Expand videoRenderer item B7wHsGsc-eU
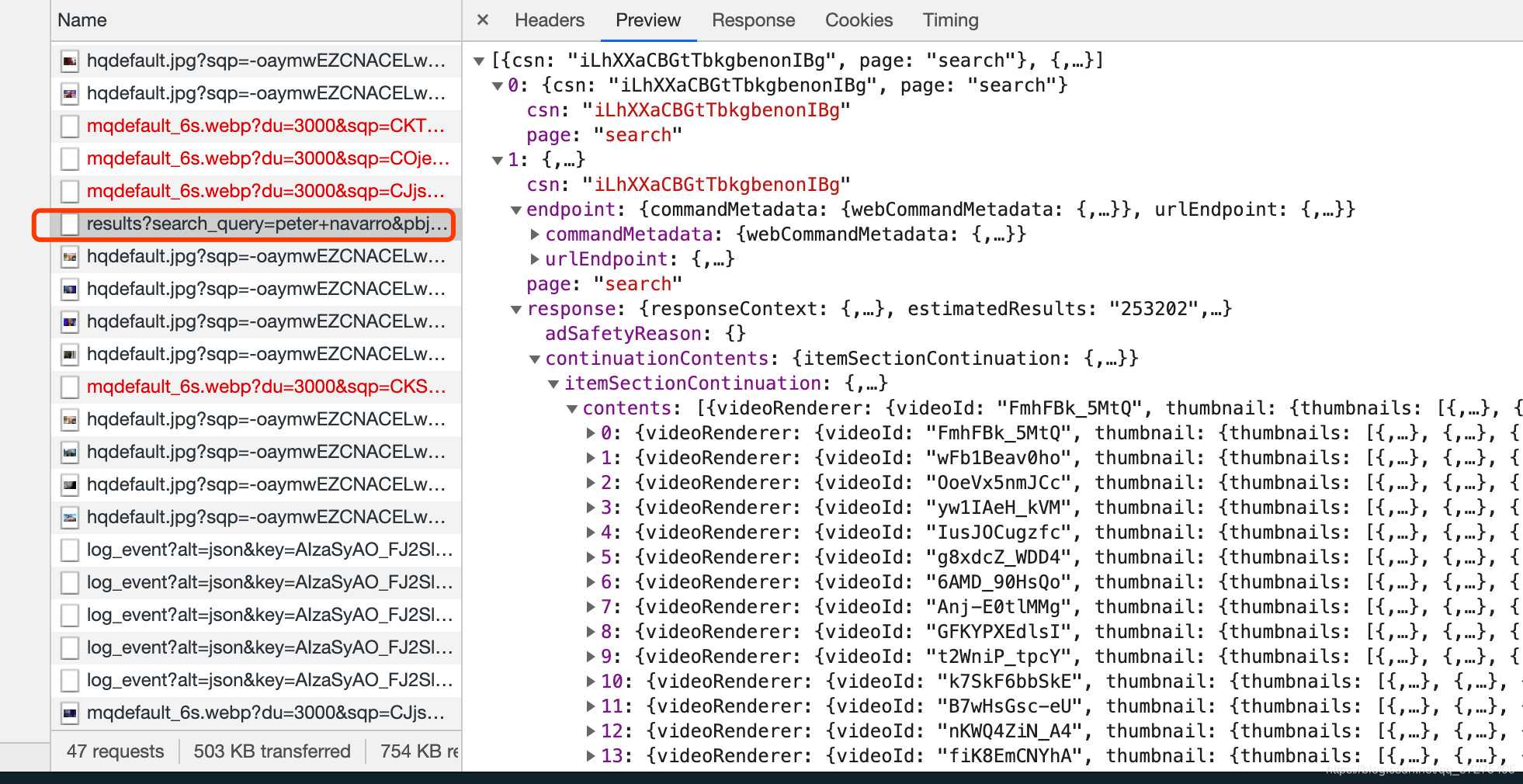Image resolution: width=1523 pixels, height=784 pixels. [591, 706]
